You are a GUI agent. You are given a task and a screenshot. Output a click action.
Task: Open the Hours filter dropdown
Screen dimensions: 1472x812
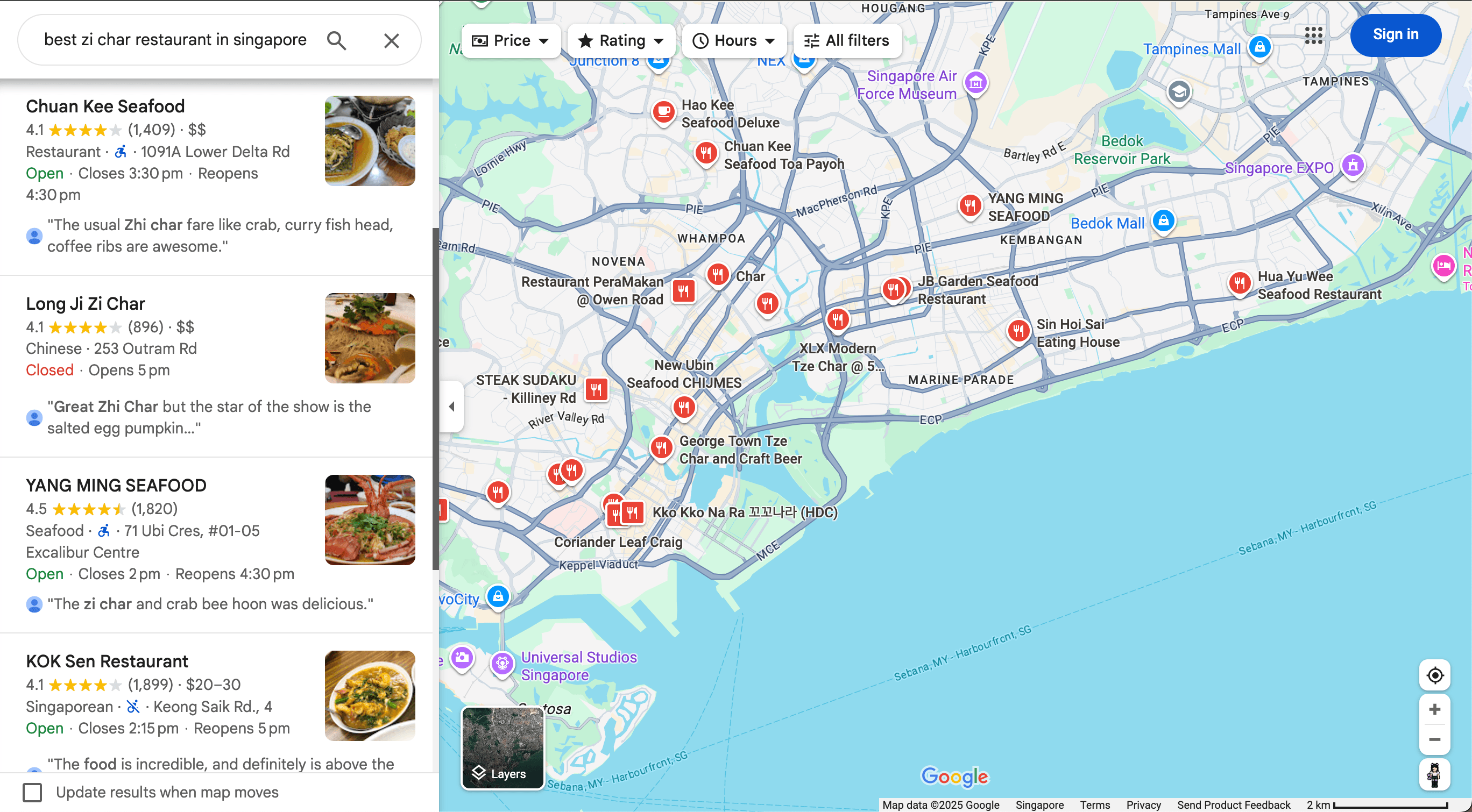pos(734,40)
